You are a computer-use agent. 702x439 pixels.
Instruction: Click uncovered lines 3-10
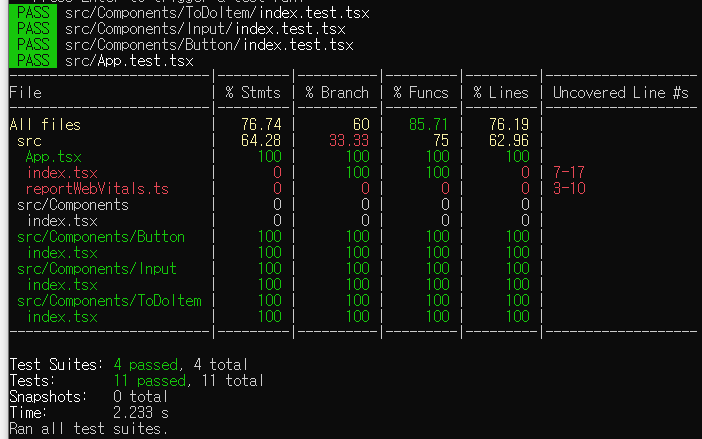tap(569, 188)
